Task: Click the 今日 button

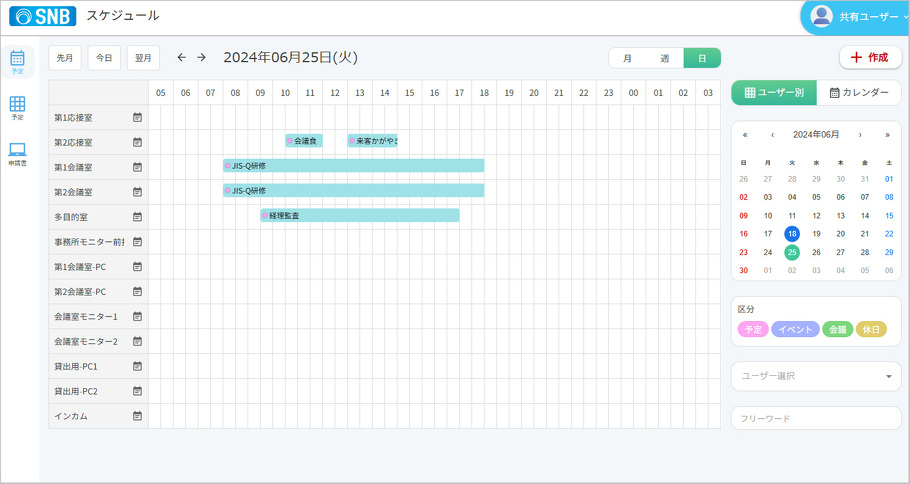Action: 104,58
